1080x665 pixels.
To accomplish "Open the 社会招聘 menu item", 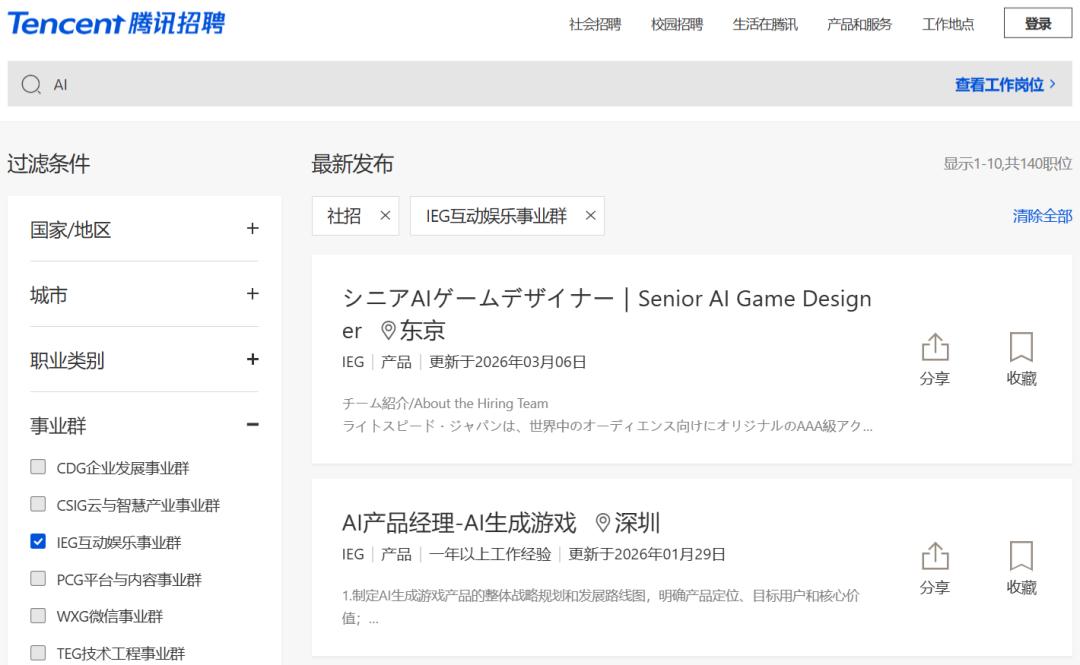I will [x=595, y=25].
